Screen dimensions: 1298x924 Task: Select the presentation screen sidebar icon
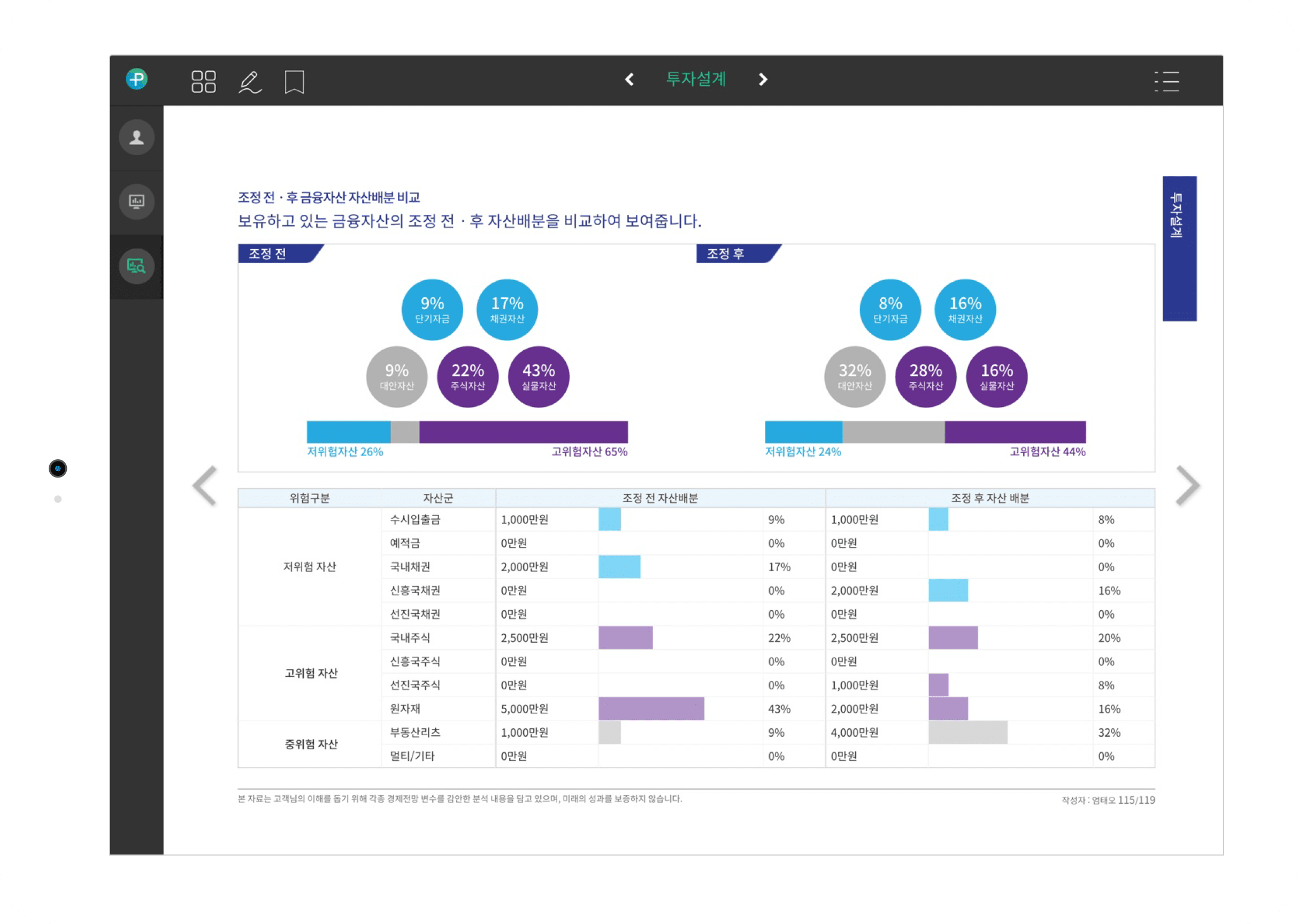(x=136, y=202)
